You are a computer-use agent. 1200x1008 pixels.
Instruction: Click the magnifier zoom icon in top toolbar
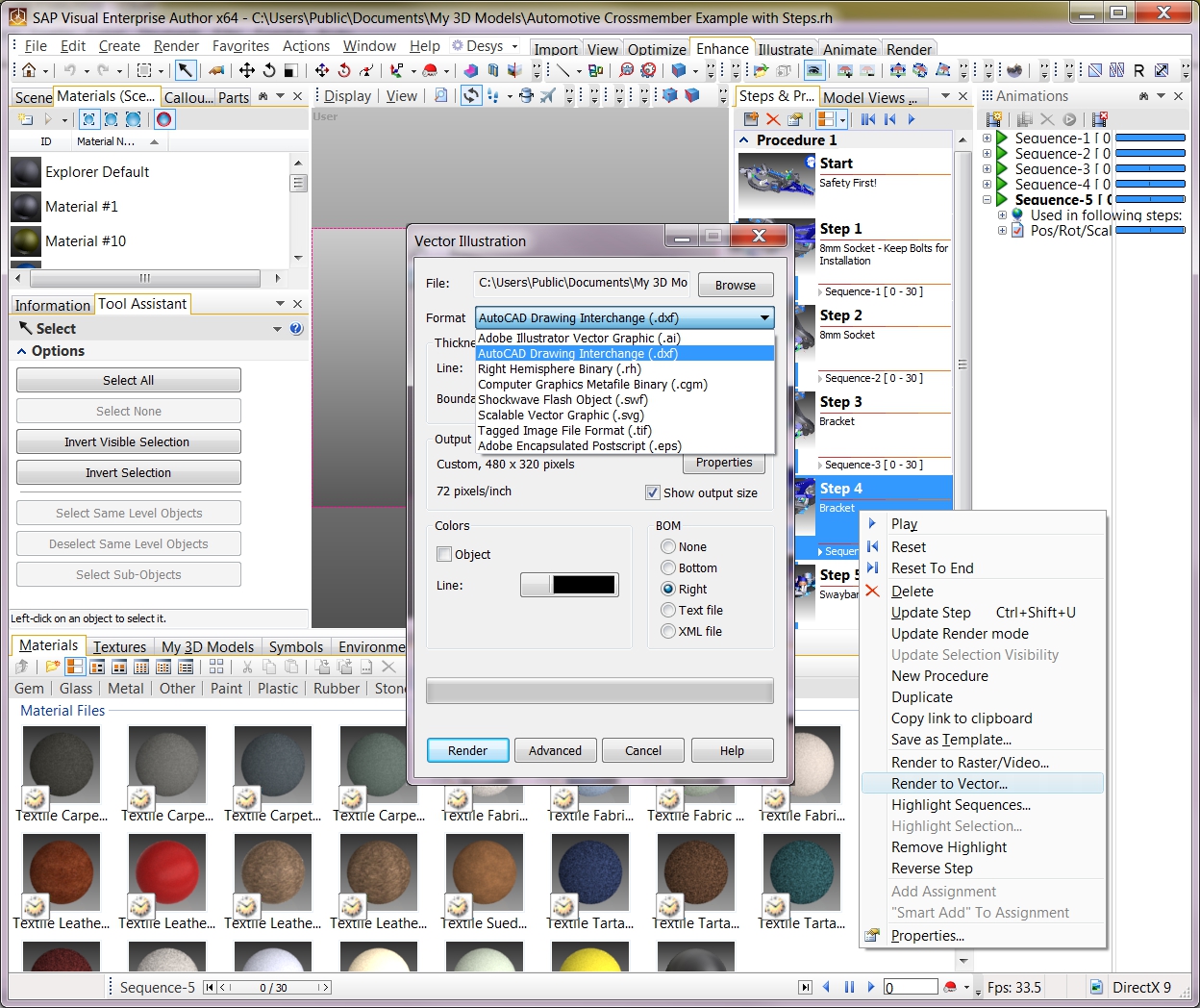pyautogui.click(x=627, y=70)
